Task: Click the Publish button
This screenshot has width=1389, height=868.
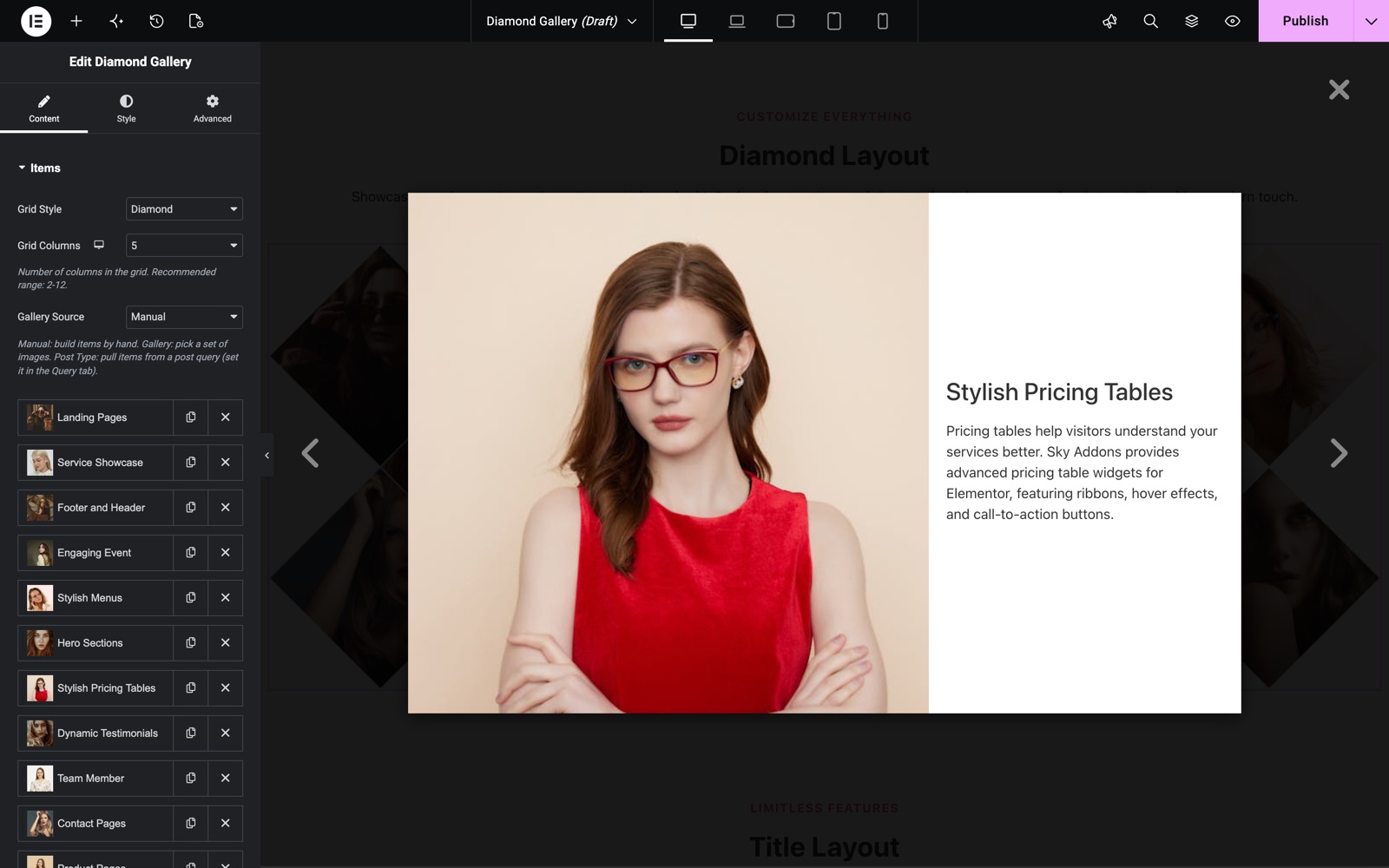Action: (1305, 21)
